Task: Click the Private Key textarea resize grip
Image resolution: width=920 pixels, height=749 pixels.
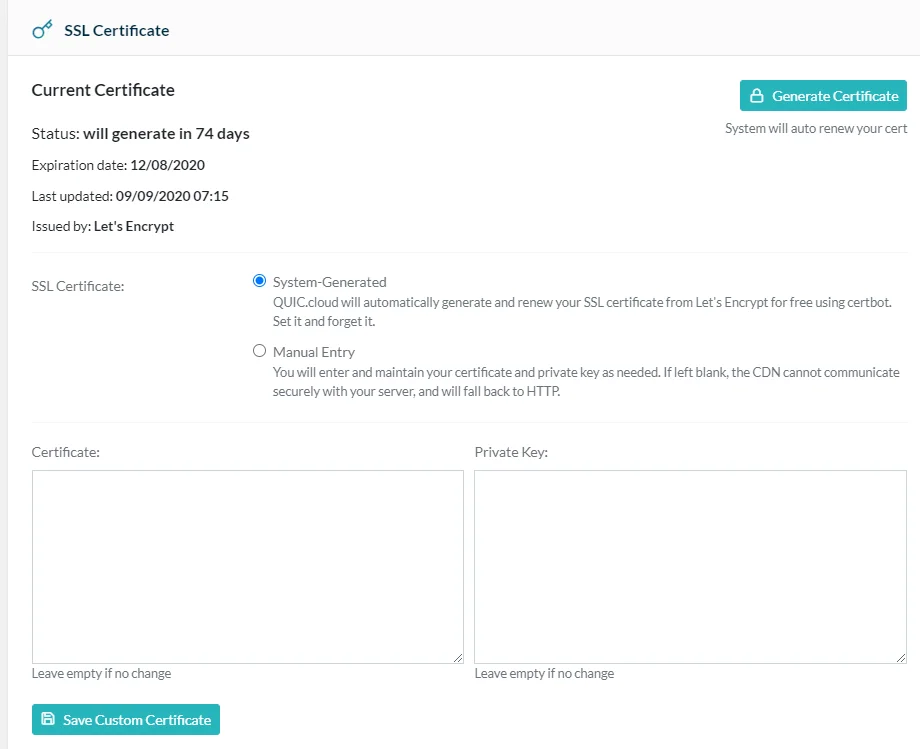Action: 901,658
